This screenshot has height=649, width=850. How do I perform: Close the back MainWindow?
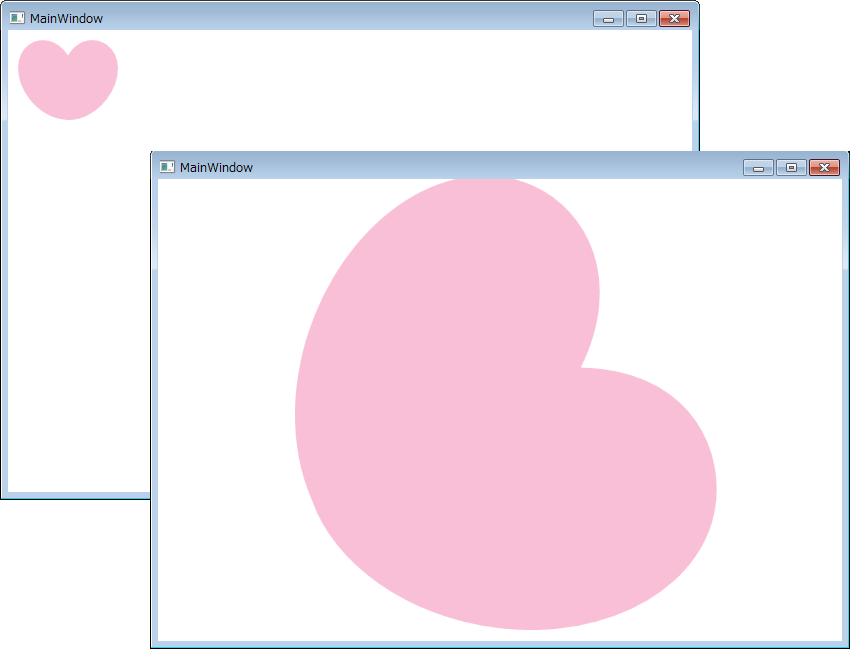point(674,18)
